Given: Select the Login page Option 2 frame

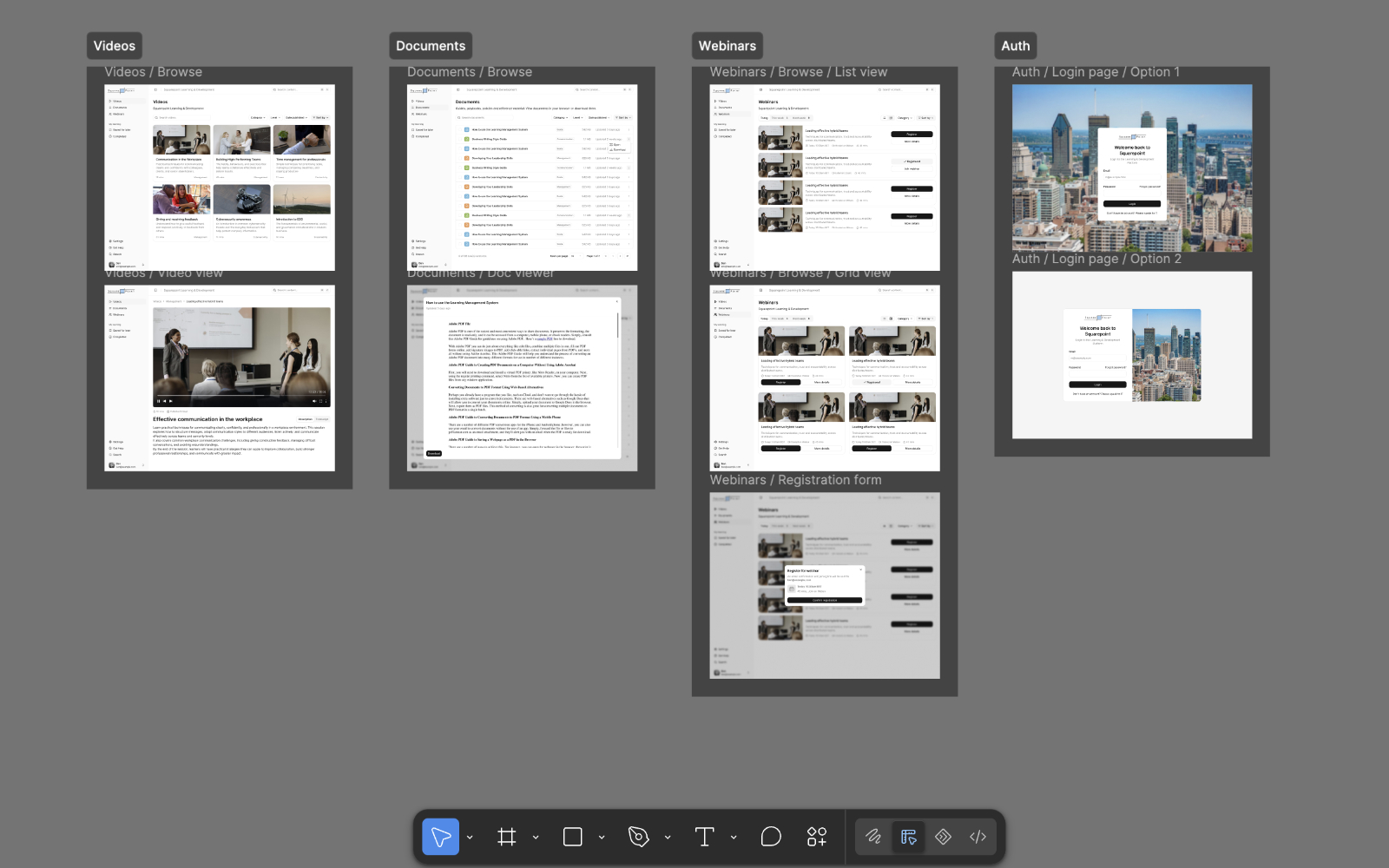Looking at the screenshot, I should [x=1132, y=355].
